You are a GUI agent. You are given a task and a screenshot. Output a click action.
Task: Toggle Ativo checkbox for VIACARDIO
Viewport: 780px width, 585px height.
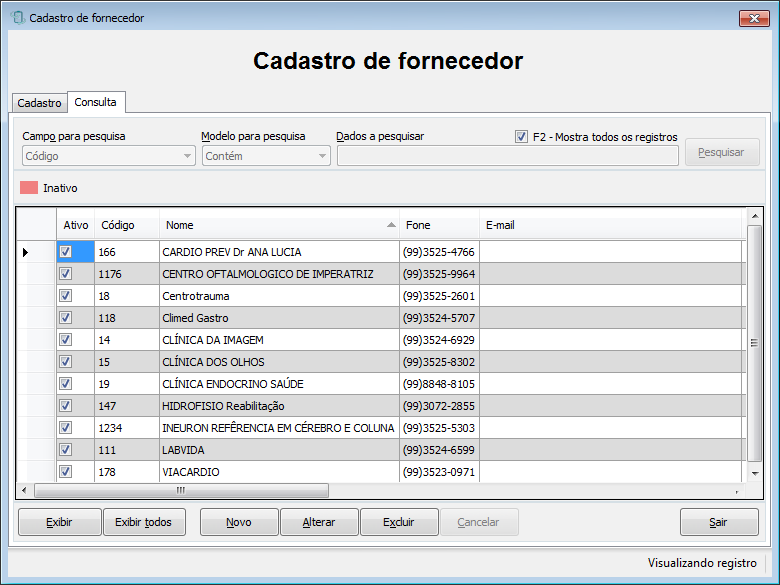[65, 472]
